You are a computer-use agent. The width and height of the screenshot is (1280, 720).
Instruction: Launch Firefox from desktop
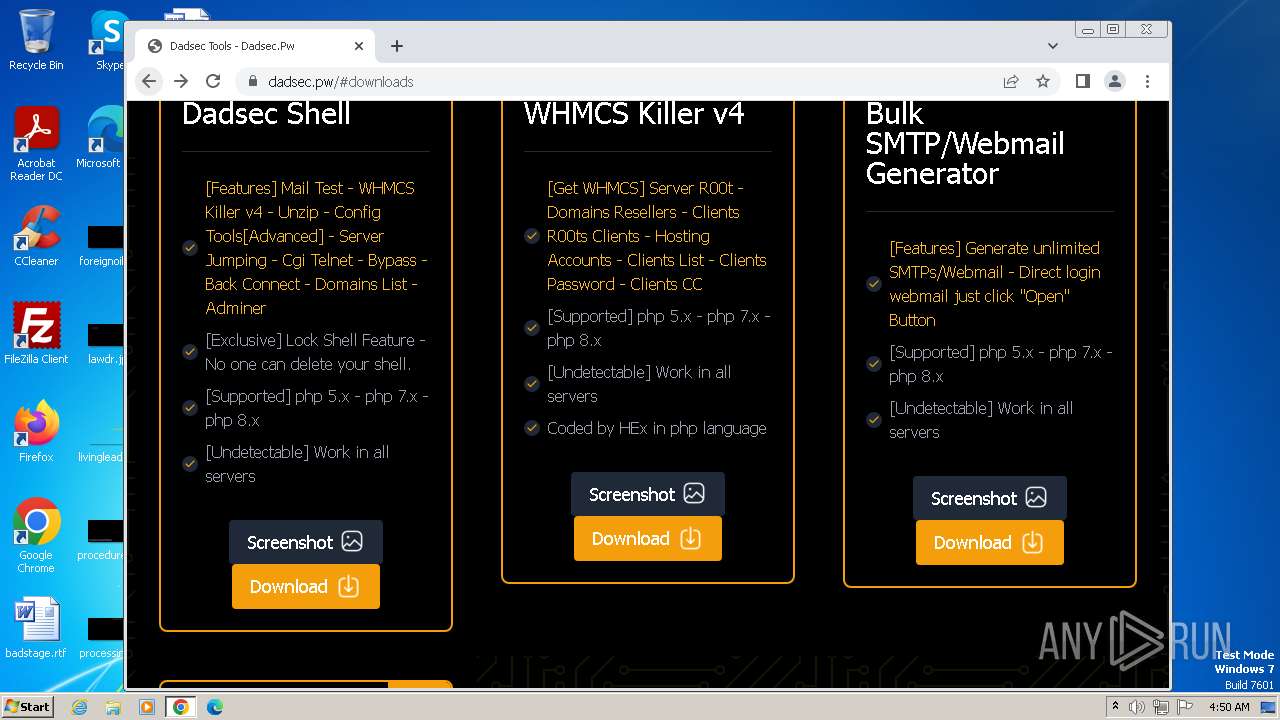(x=36, y=431)
